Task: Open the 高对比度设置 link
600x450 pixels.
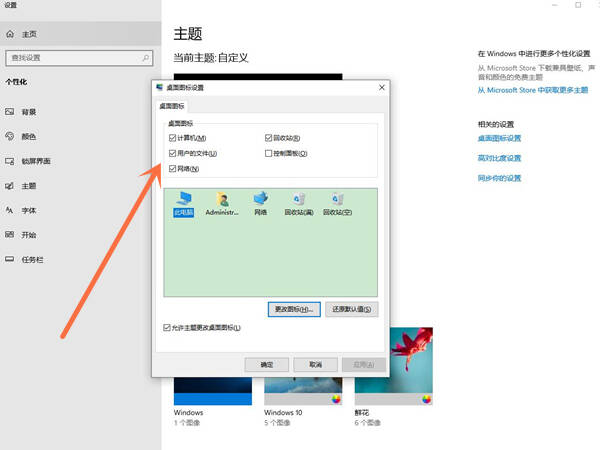Action: click(x=499, y=158)
